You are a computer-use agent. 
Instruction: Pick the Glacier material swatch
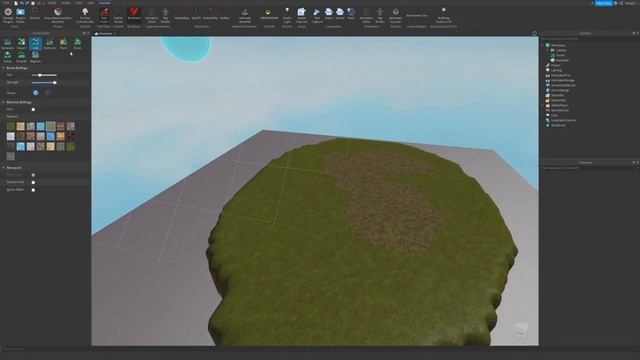(50, 136)
